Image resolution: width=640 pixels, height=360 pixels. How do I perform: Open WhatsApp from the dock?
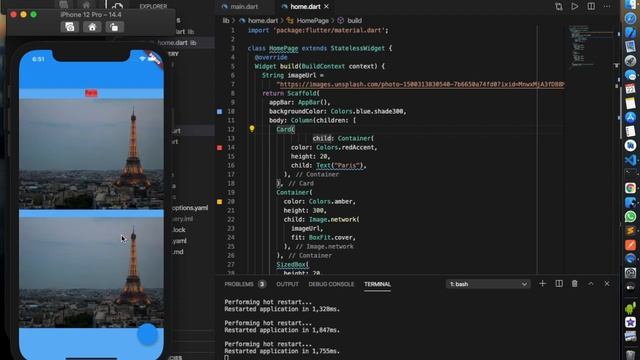631,216
